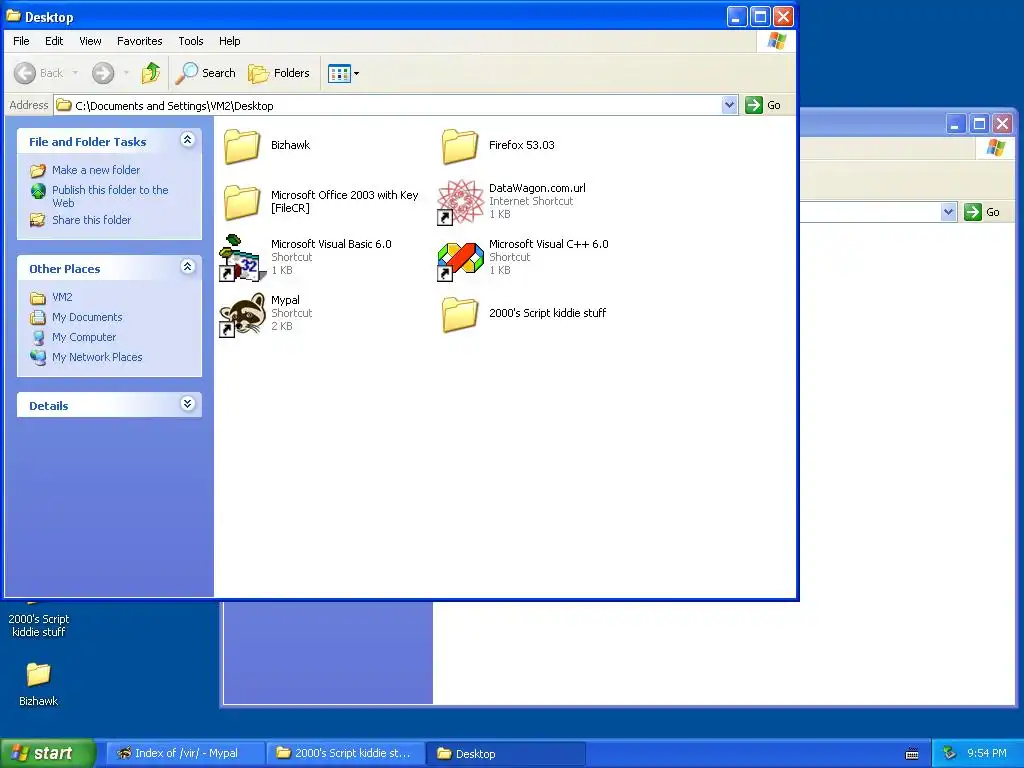Open Back button history dropdown arrow
Screen dimensions: 1024x768
(76, 73)
